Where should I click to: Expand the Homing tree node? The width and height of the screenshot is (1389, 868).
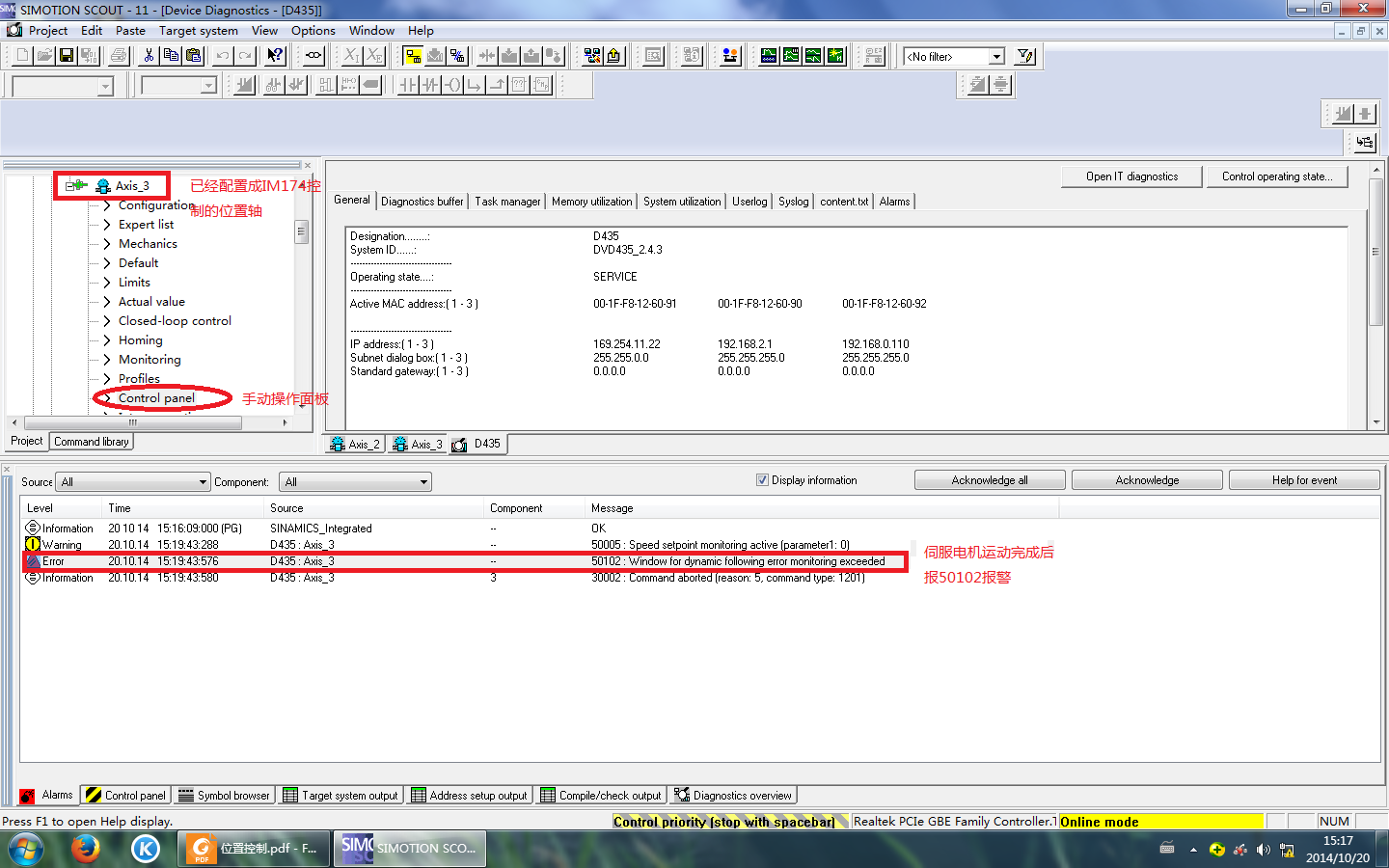[x=107, y=340]
